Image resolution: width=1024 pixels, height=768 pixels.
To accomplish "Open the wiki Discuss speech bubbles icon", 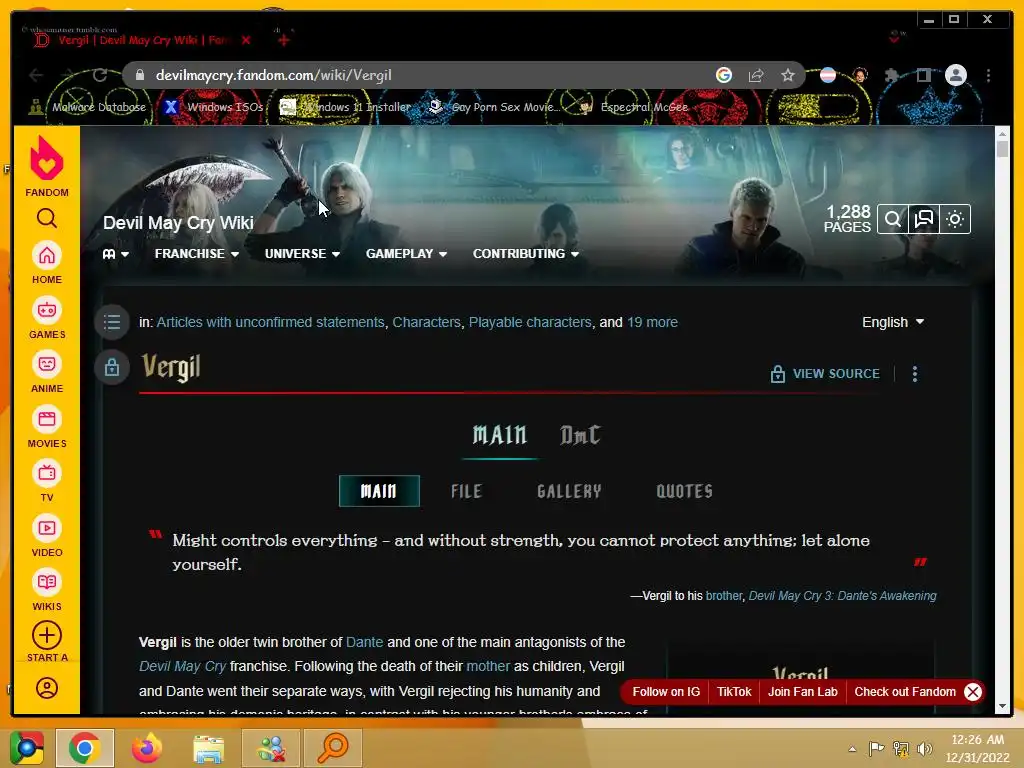I will click(923, 219).
